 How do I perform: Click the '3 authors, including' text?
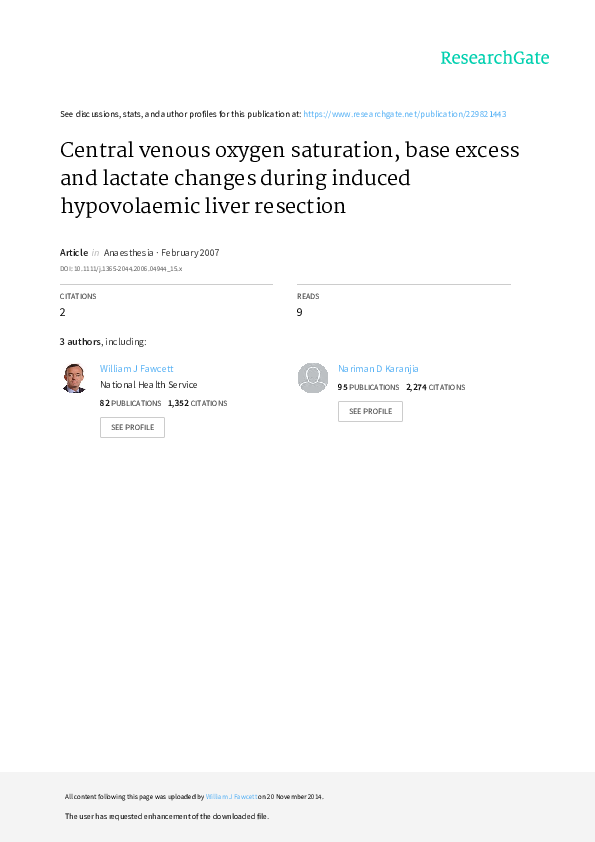pos(103,342)
